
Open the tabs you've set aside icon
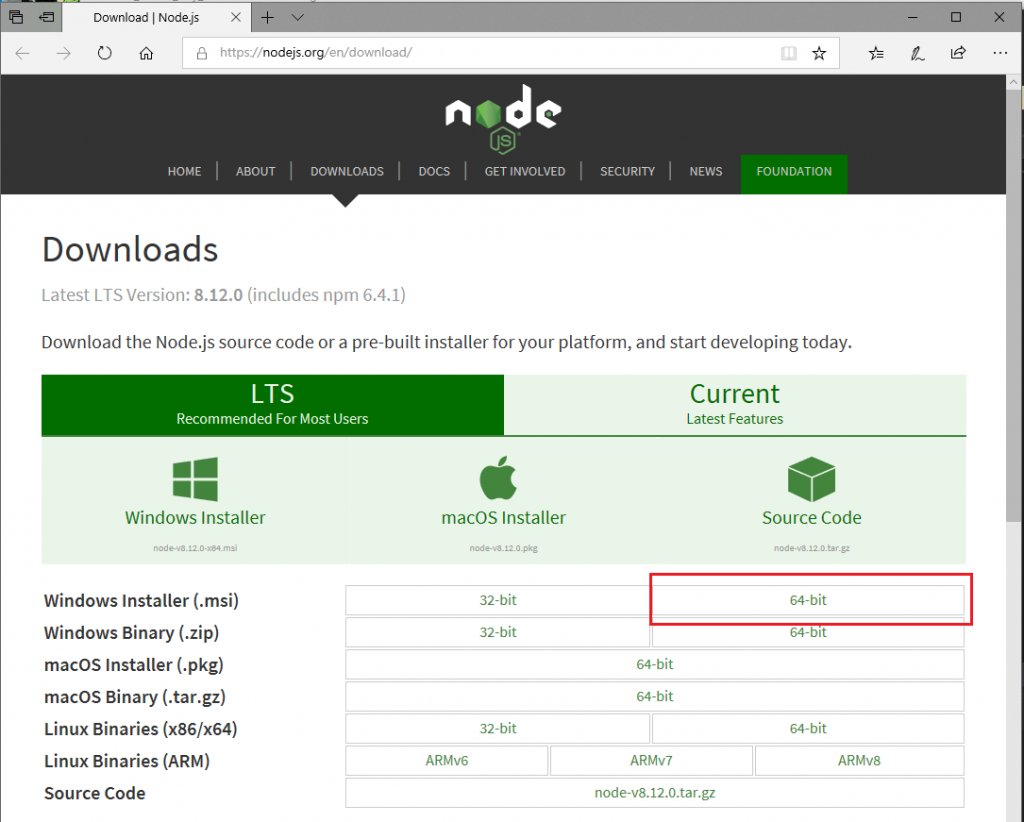tap(16, 17)
